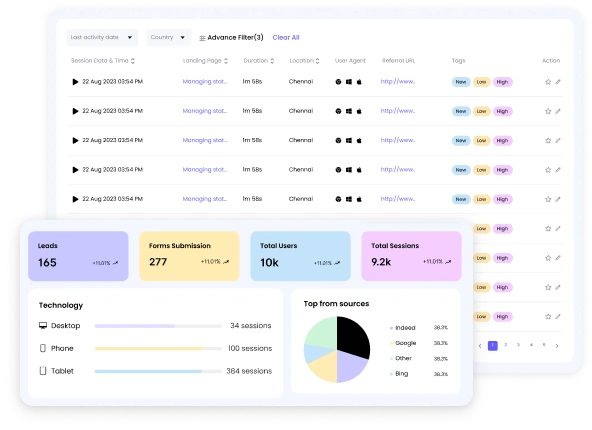The image size is (592, 430).
Task: Click the Top from sources heading
Action: pos(336,304)
